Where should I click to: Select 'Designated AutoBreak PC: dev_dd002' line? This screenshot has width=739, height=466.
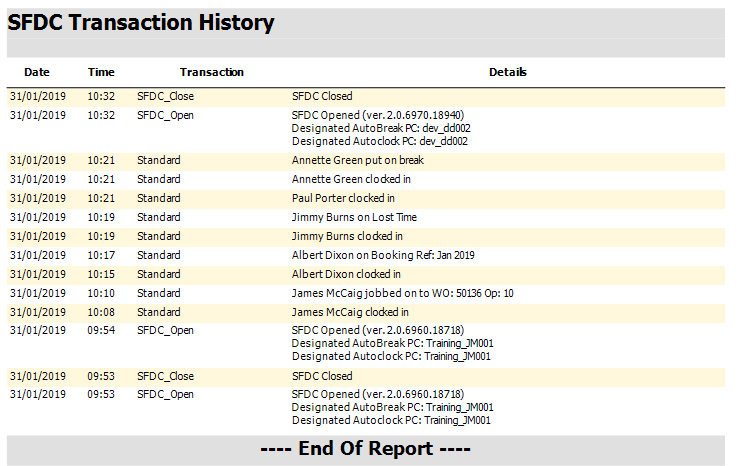coord(381,128)
